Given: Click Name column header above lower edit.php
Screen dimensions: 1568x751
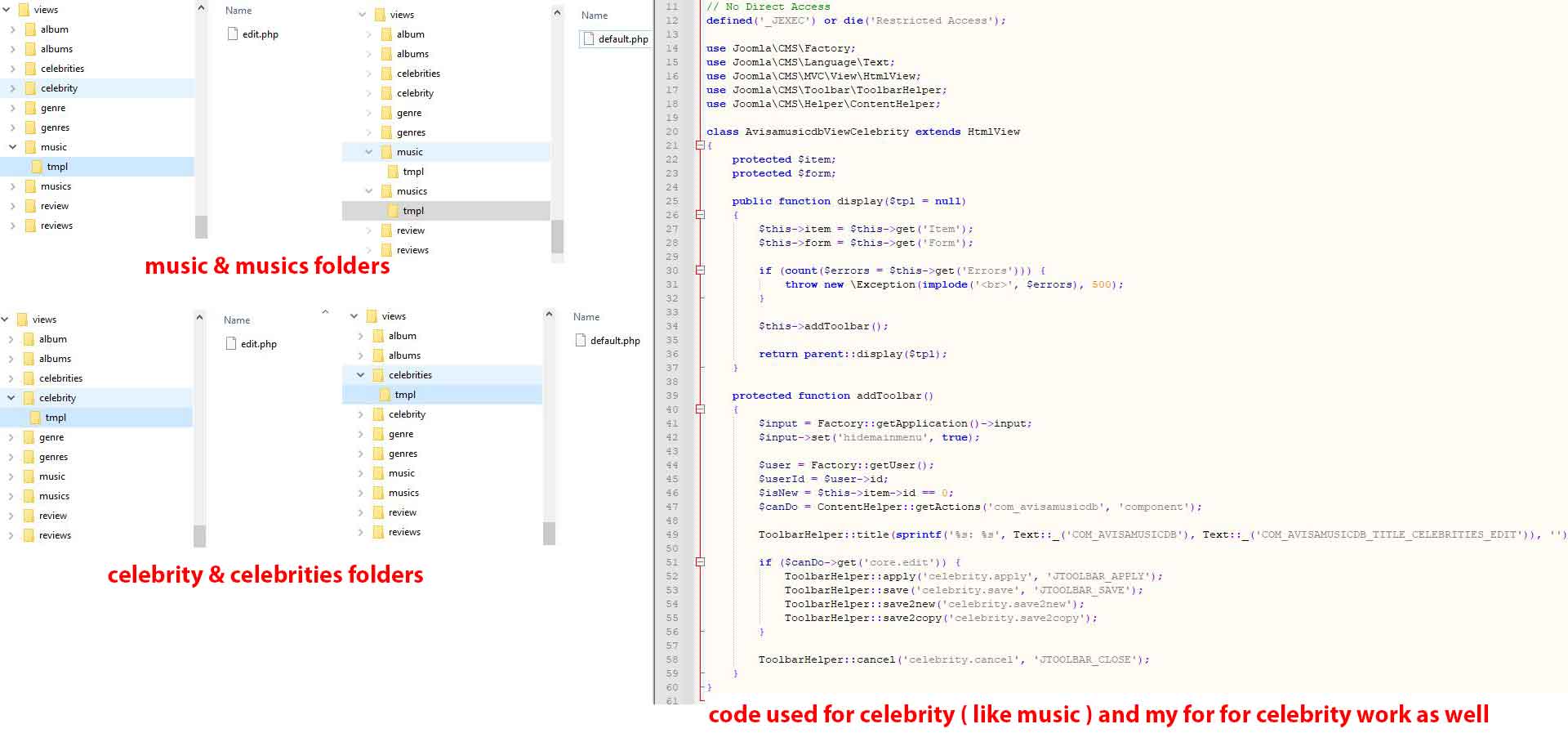Looking at the screenshot, I should point(237,320).
